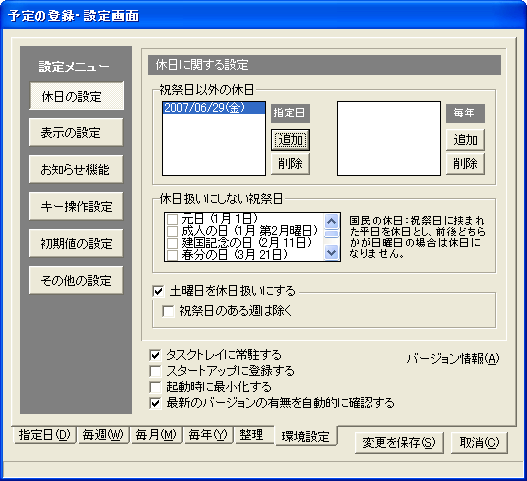Enable 祝祭日のある週は除く checkbox
The width and height of the screenshot is (527, 481).
168,311
